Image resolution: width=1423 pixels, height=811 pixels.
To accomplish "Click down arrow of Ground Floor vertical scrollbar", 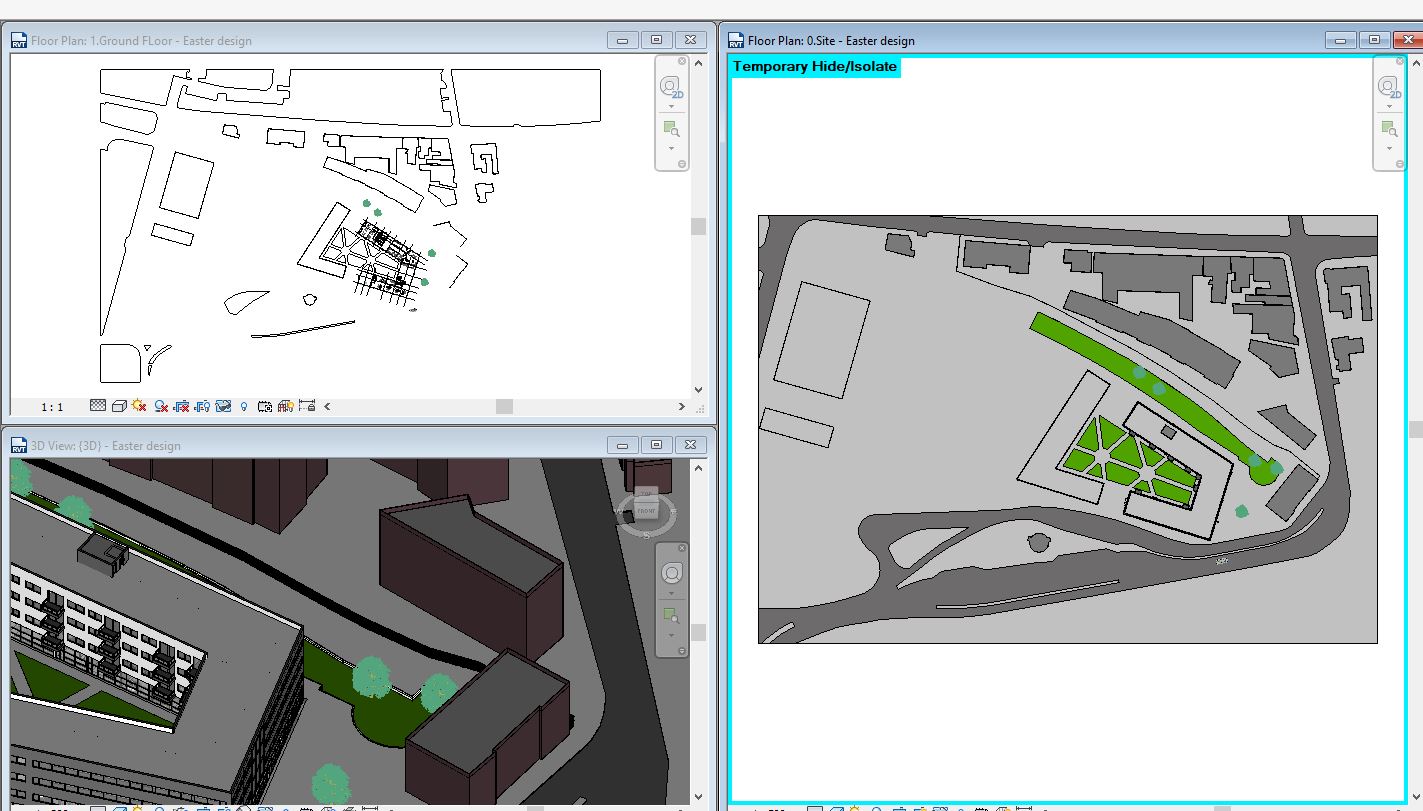I will pyautogui.click(x=698, y=390).
